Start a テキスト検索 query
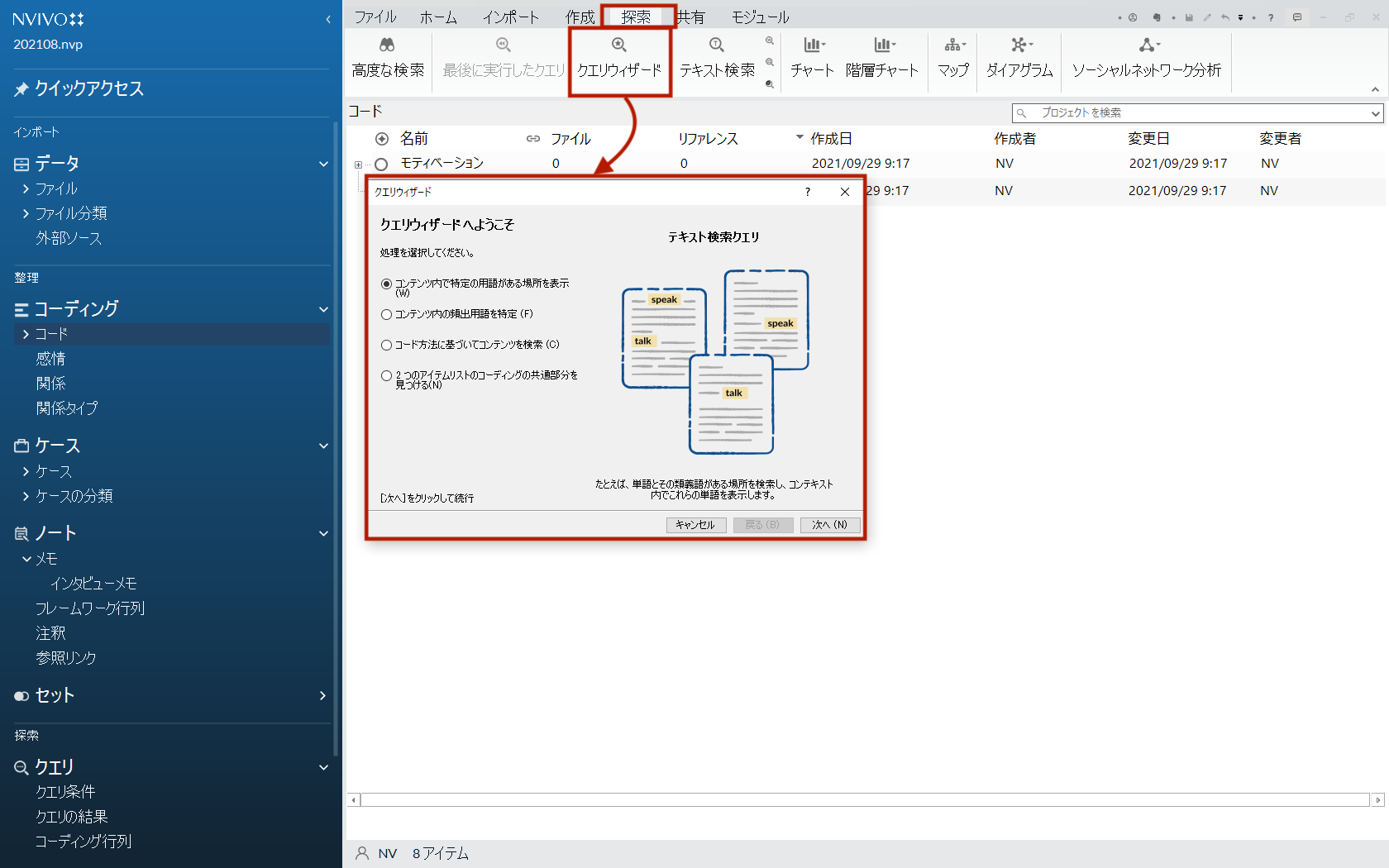The height and width of the screenshot is (868, 1389). pos(717,58)
